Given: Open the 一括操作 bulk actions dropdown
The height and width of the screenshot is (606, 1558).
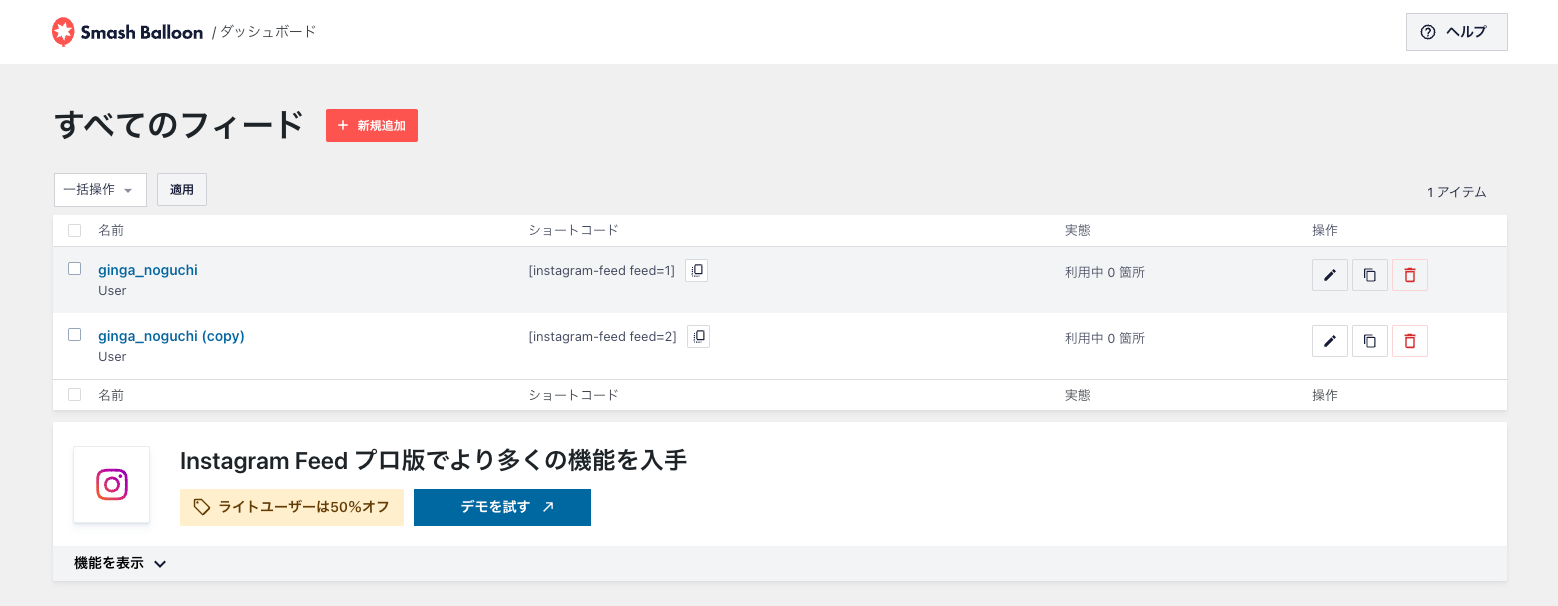Looking at the screenshot, I should [100, 190].
